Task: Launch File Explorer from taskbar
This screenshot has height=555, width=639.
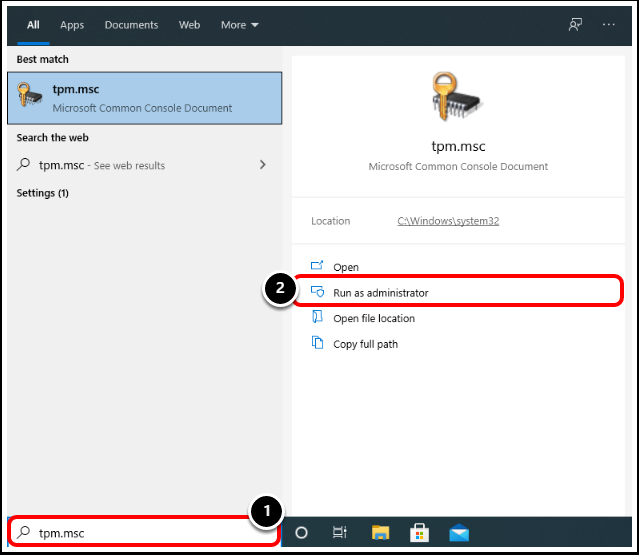Action: coord(380,533)
